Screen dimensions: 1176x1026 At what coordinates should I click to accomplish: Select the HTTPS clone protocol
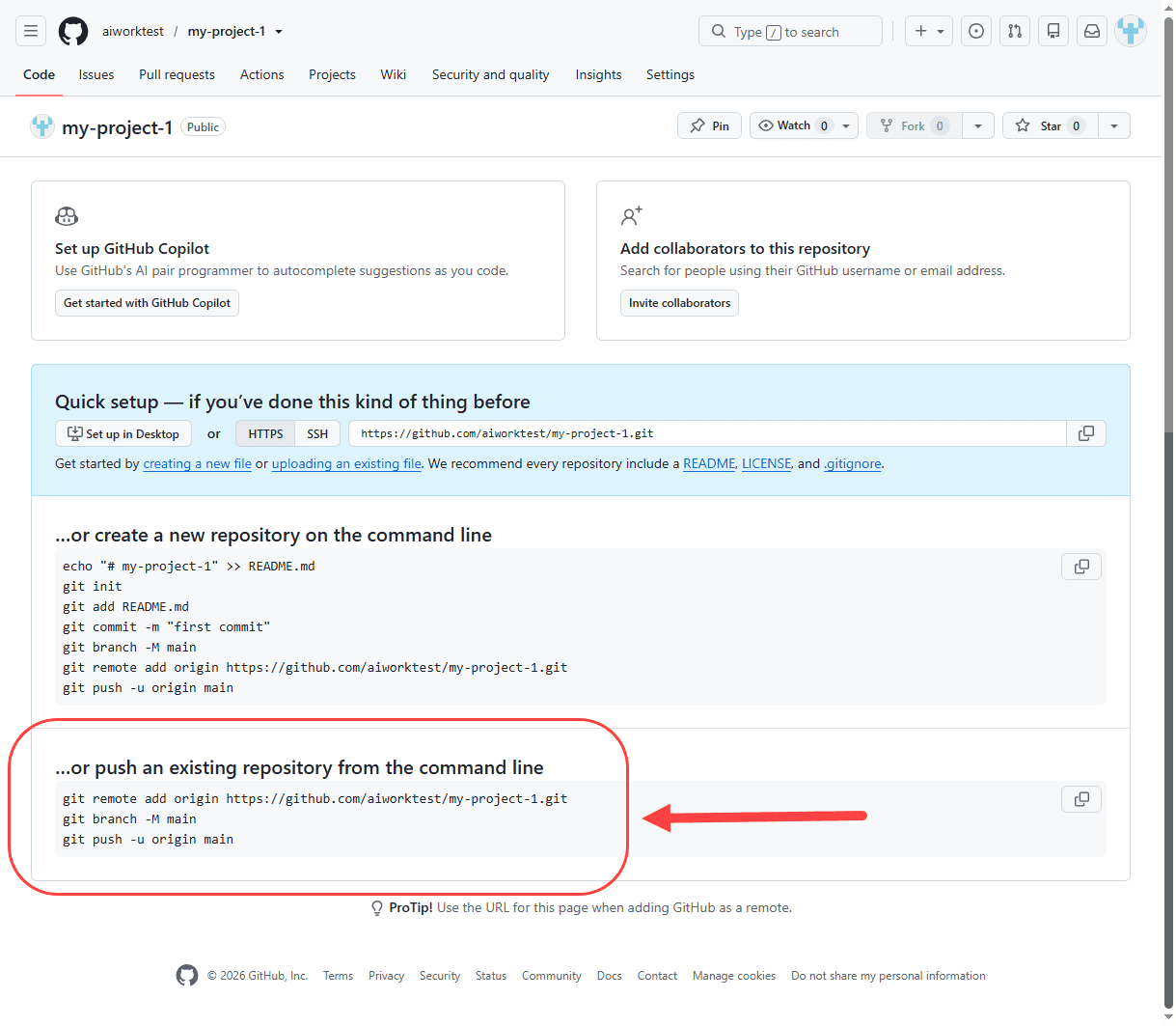[265, 433]
